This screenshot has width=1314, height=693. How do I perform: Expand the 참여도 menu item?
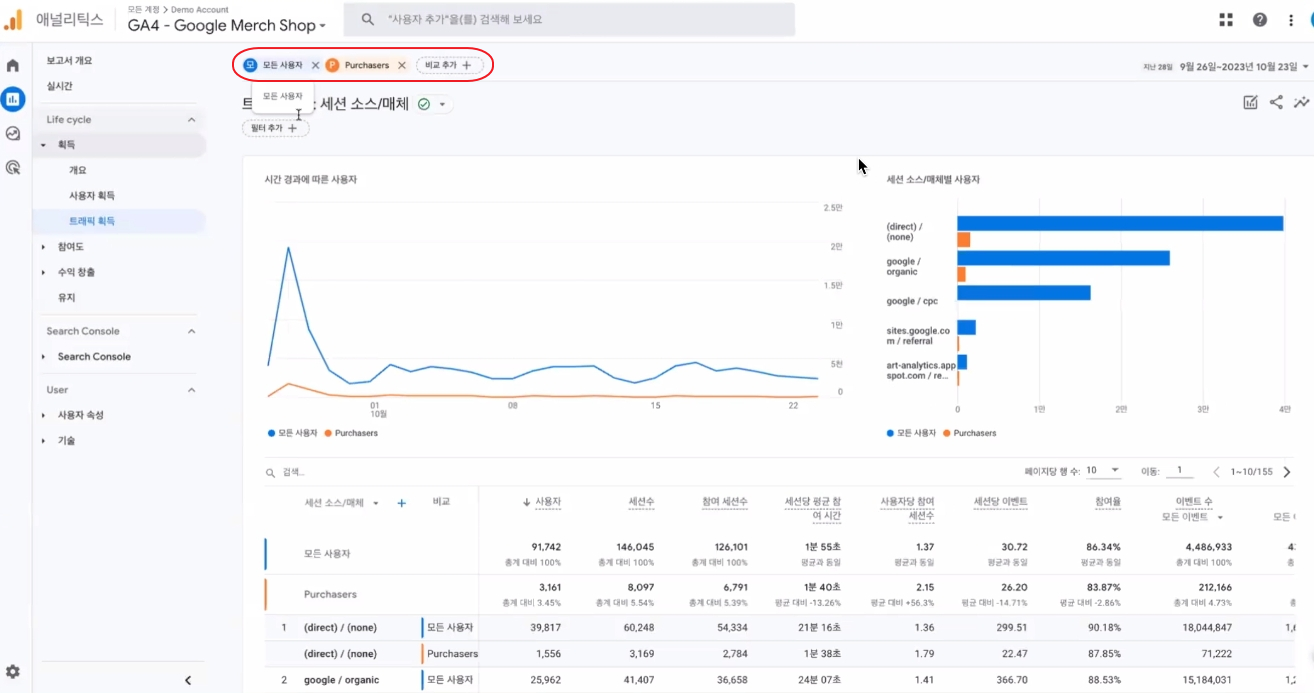coord(43,247)
